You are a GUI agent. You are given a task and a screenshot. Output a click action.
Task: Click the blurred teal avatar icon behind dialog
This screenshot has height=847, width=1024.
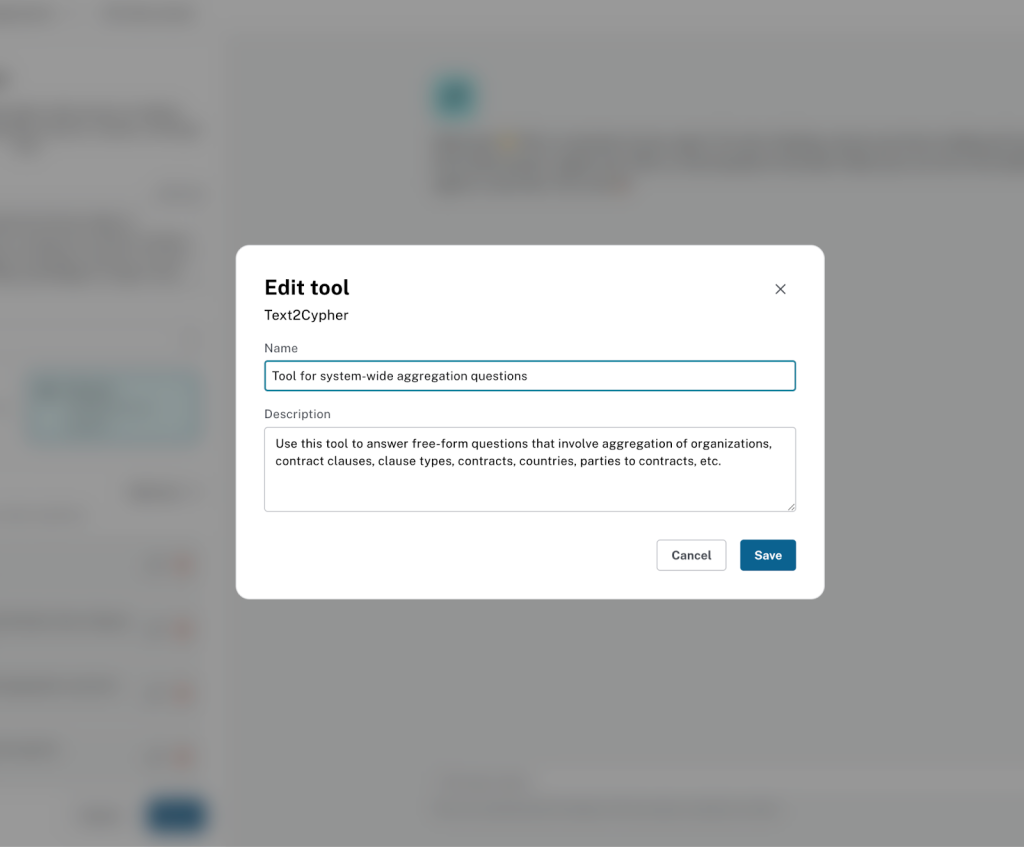tap(455, 97)
